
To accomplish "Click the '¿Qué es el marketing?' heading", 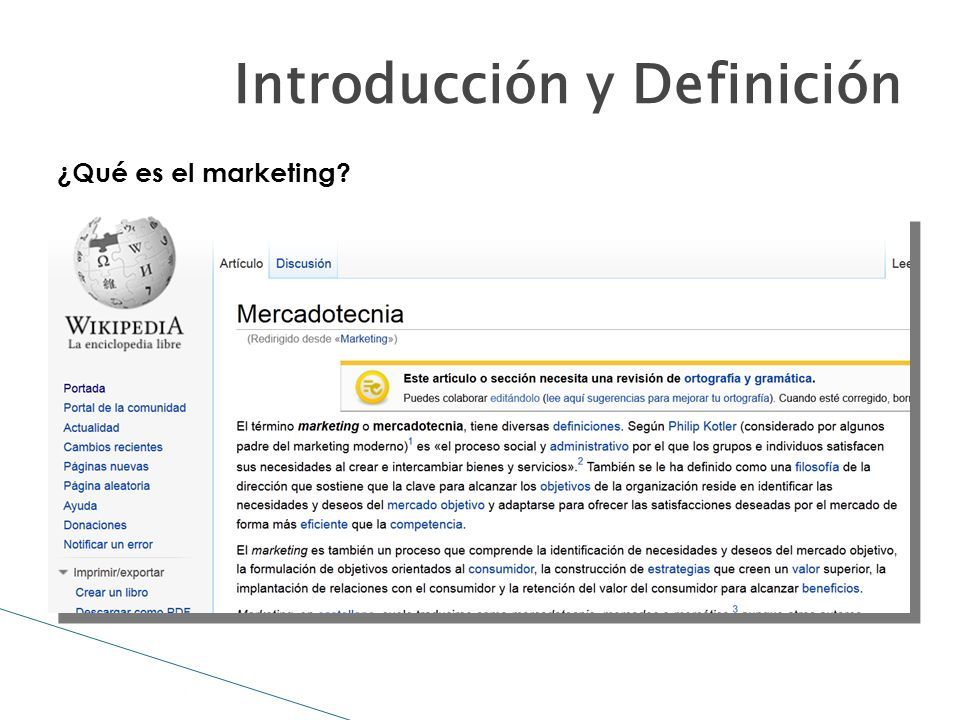I will 204,173.
